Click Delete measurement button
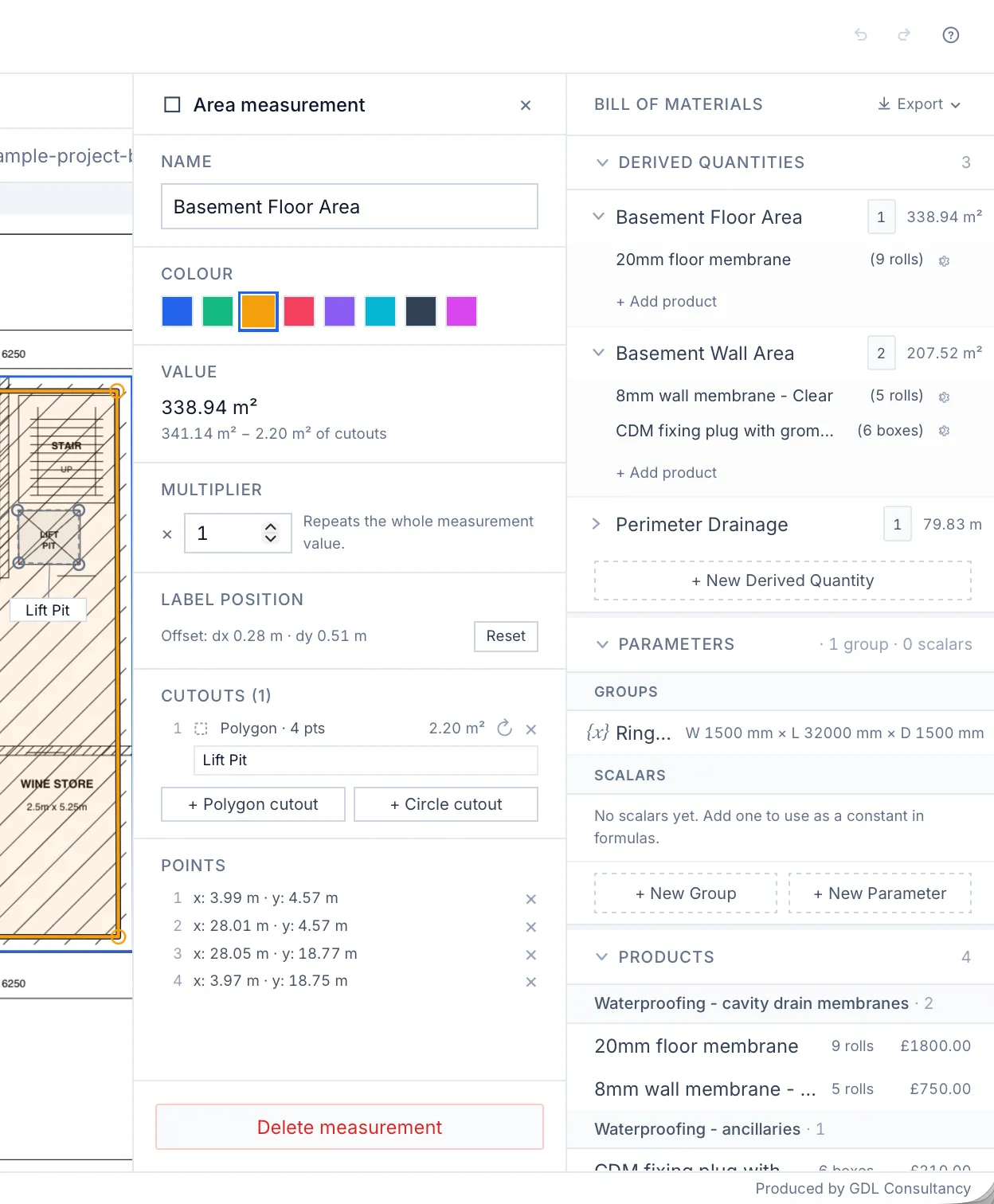This screenshot has width=994, height=1204. tap(350, 1127)
